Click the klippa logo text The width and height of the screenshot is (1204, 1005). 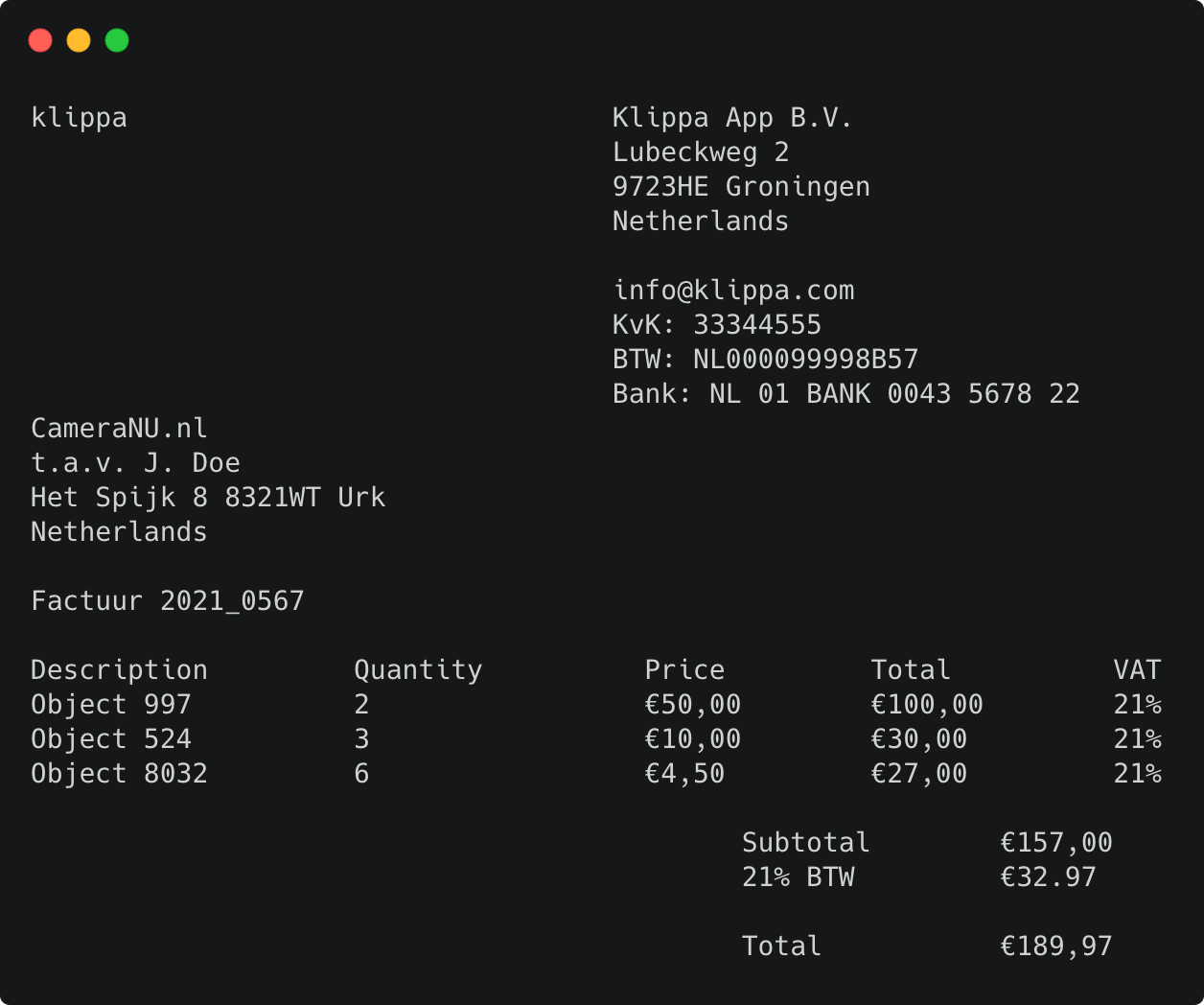[x=79, y=117]
